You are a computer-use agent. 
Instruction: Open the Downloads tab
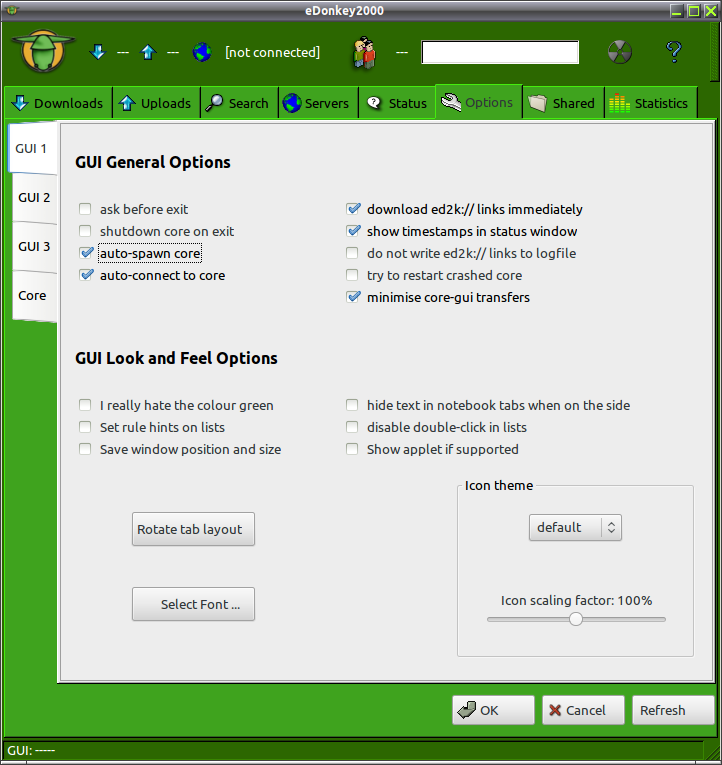tap(59, 103)
